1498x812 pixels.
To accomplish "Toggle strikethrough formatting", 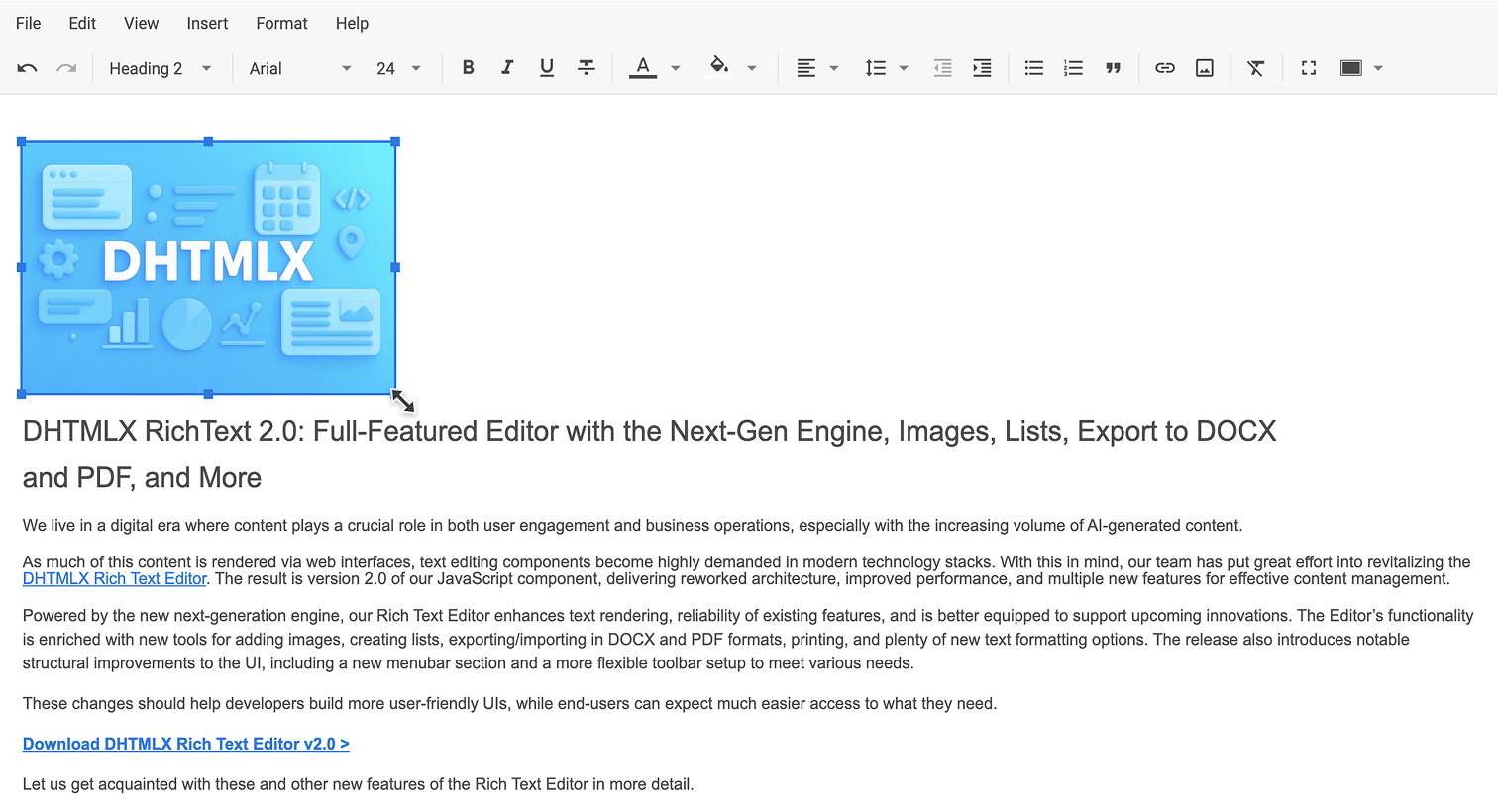I will click(587, 67).
